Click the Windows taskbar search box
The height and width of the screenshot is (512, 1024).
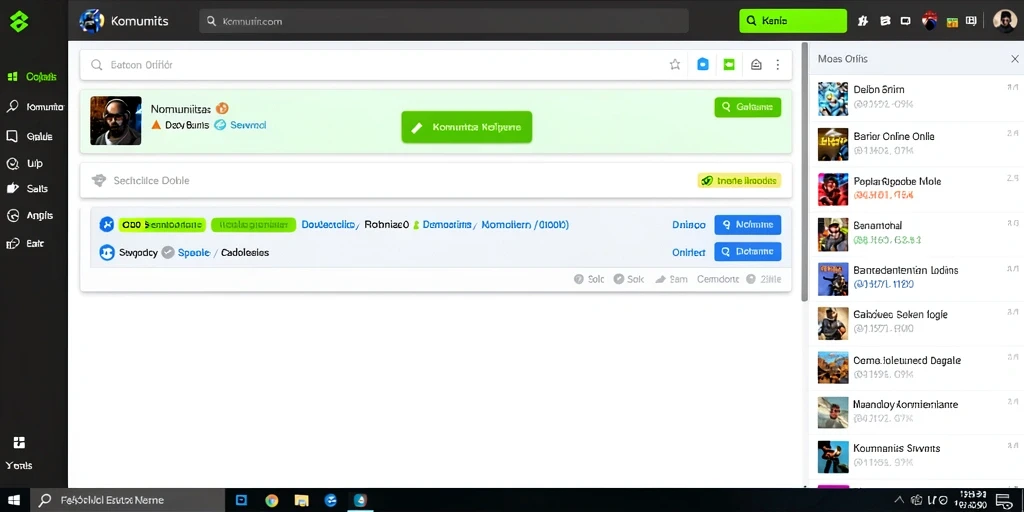point(128,501)
